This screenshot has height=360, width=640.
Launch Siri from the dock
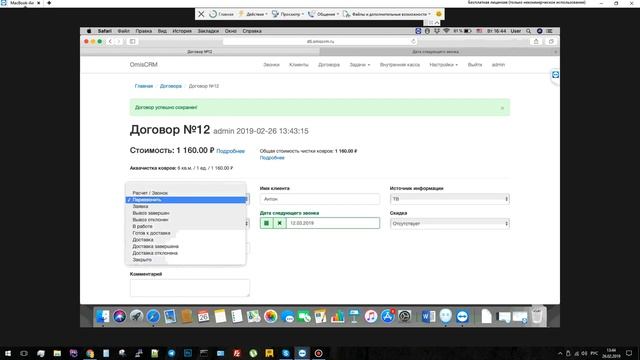pos(120,316)
